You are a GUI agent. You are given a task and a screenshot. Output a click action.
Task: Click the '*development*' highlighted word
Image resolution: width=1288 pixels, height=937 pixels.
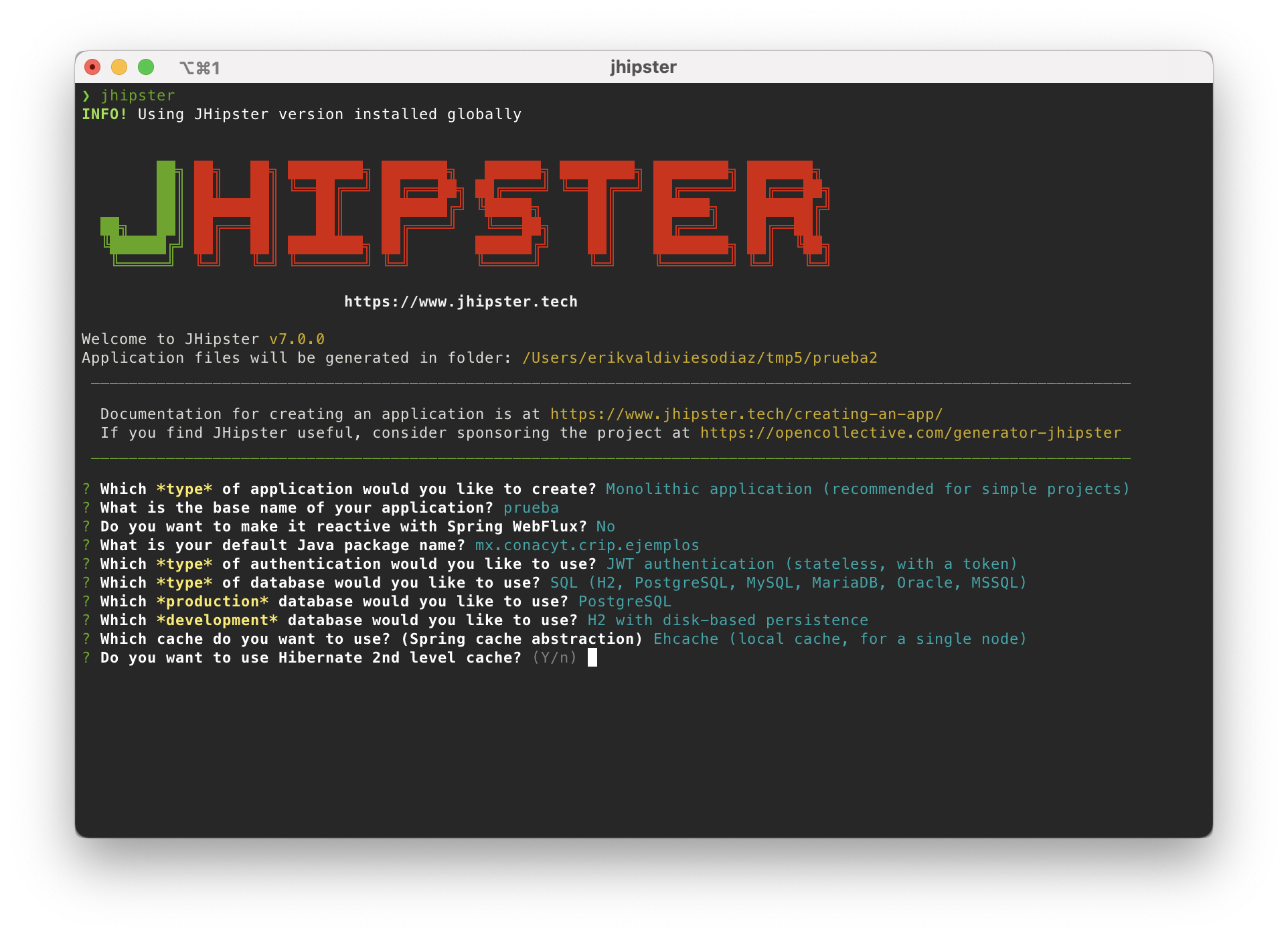217,620
